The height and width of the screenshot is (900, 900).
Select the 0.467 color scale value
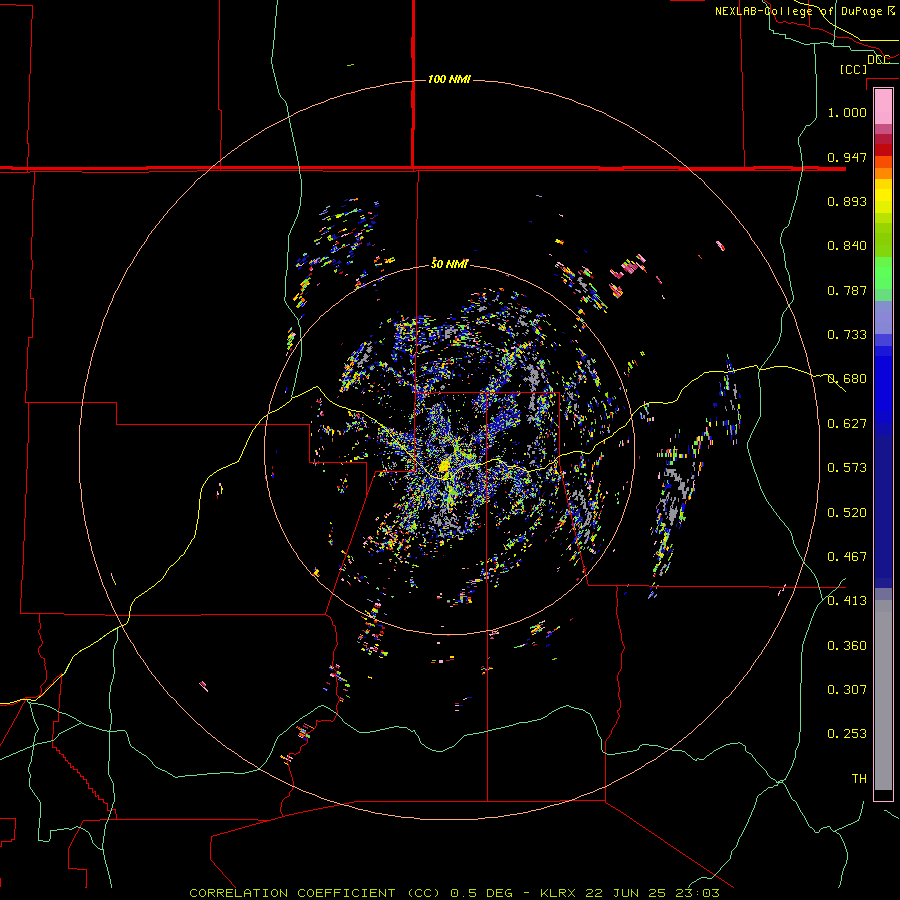(847, 556)
